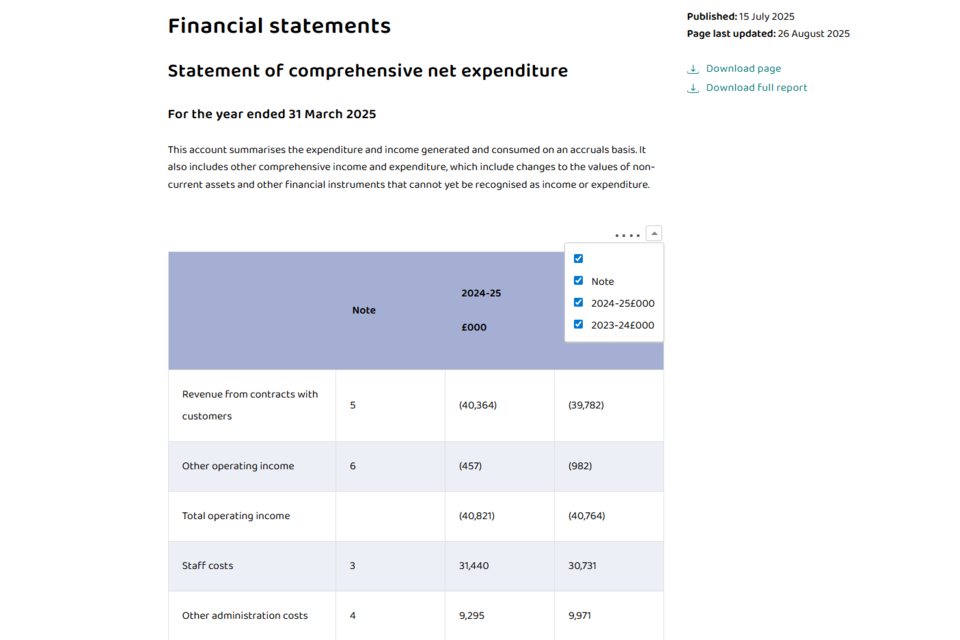Click the Note column header
The image size is (960, 640).
pyautogui.click(x=364, y=310)
